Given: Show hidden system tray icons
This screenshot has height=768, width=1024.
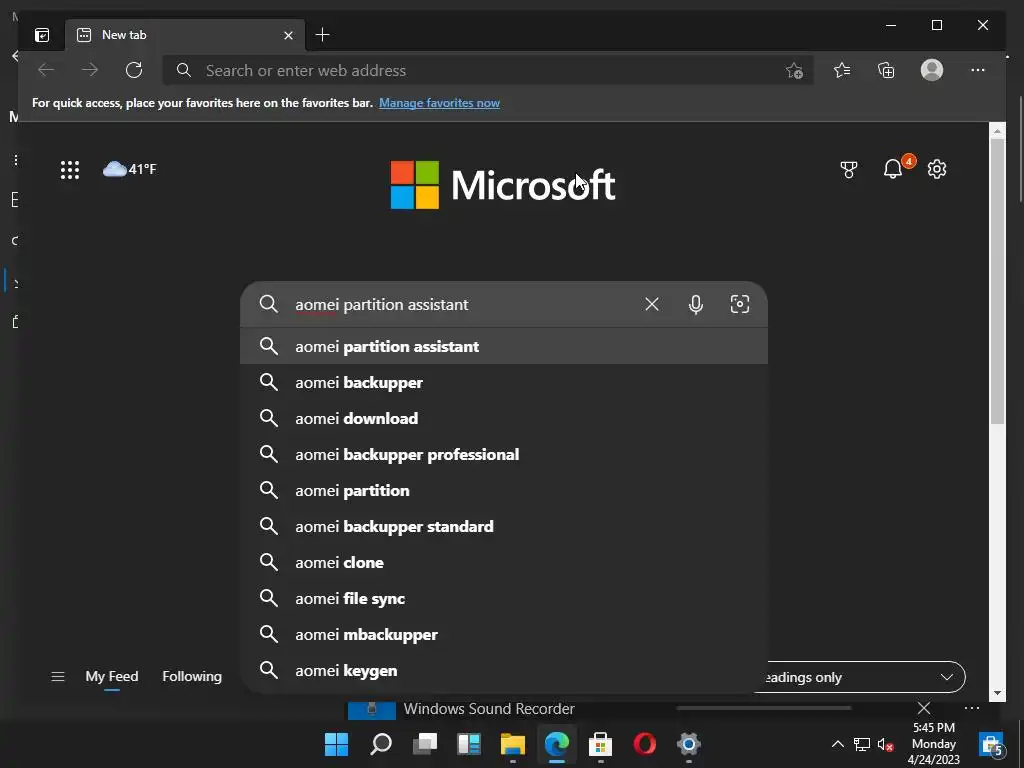Looking at the screenshot, I should pyautogui.click(x=837, y=744).
